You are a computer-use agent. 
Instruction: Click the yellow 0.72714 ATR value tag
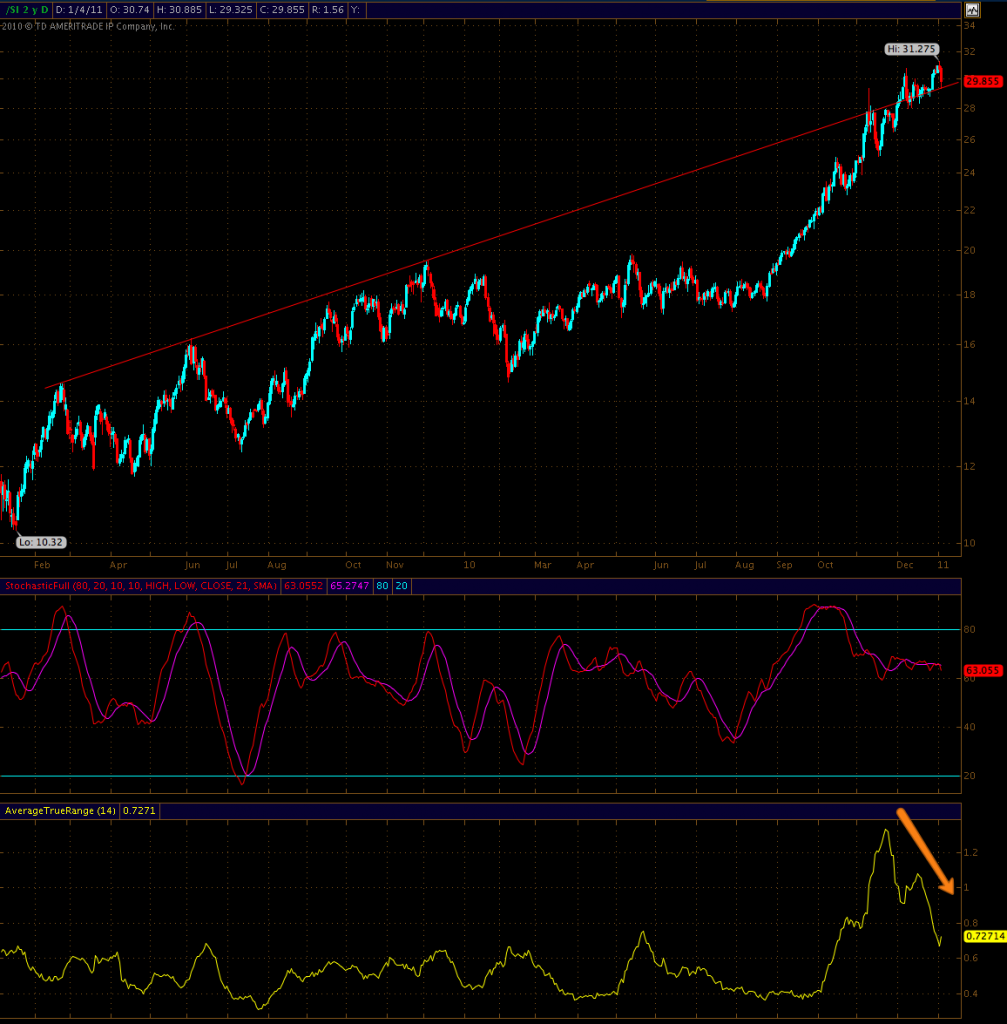(x=982, y=936)
